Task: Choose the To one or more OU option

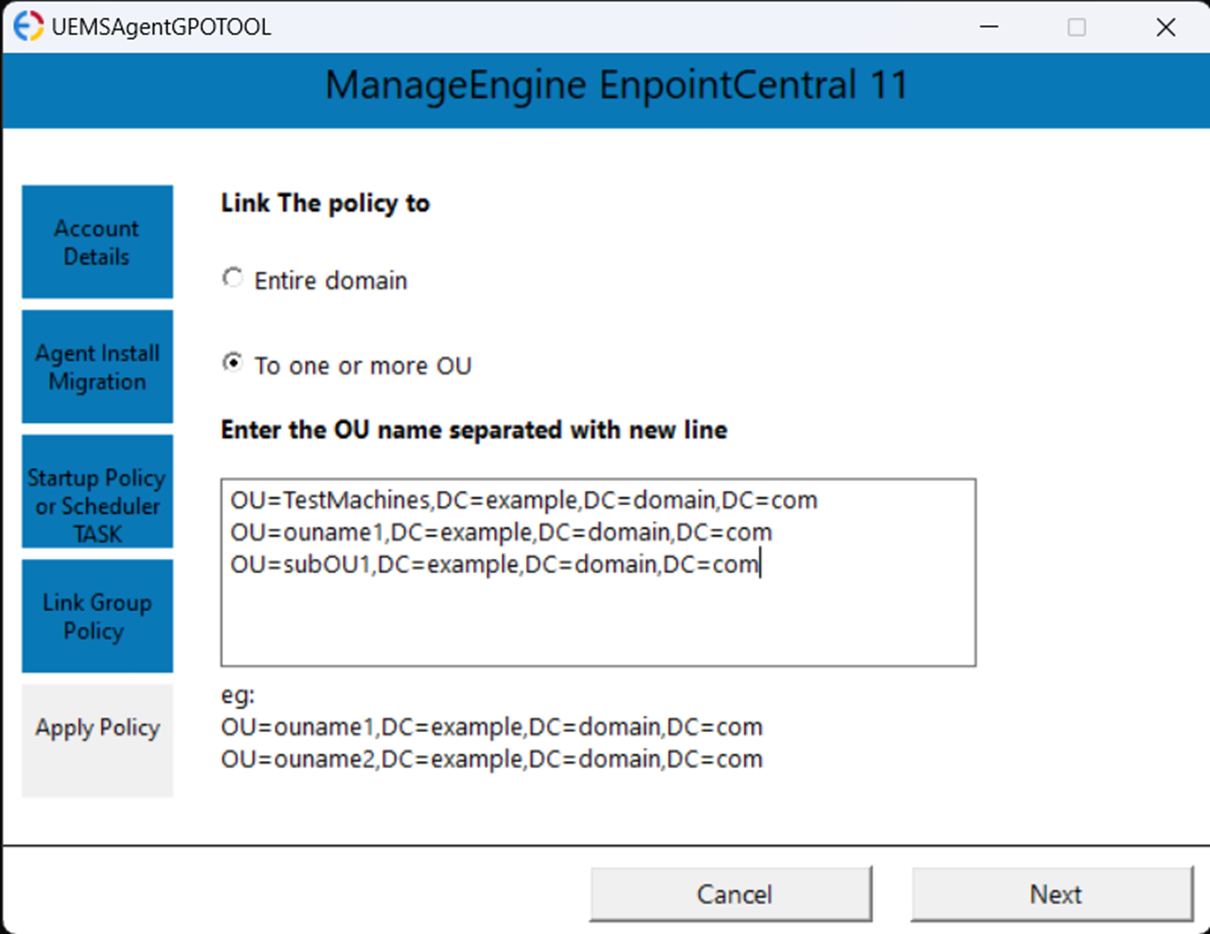Action: coord(233,364)
